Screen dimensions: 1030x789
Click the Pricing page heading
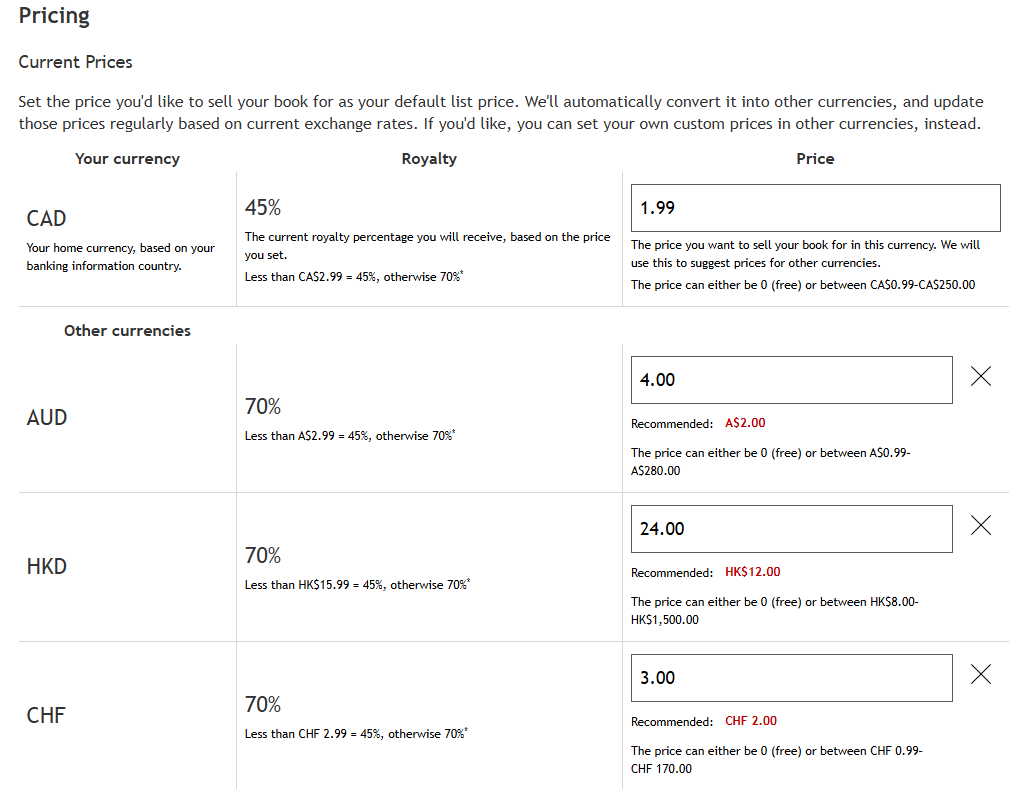(54, 16)
